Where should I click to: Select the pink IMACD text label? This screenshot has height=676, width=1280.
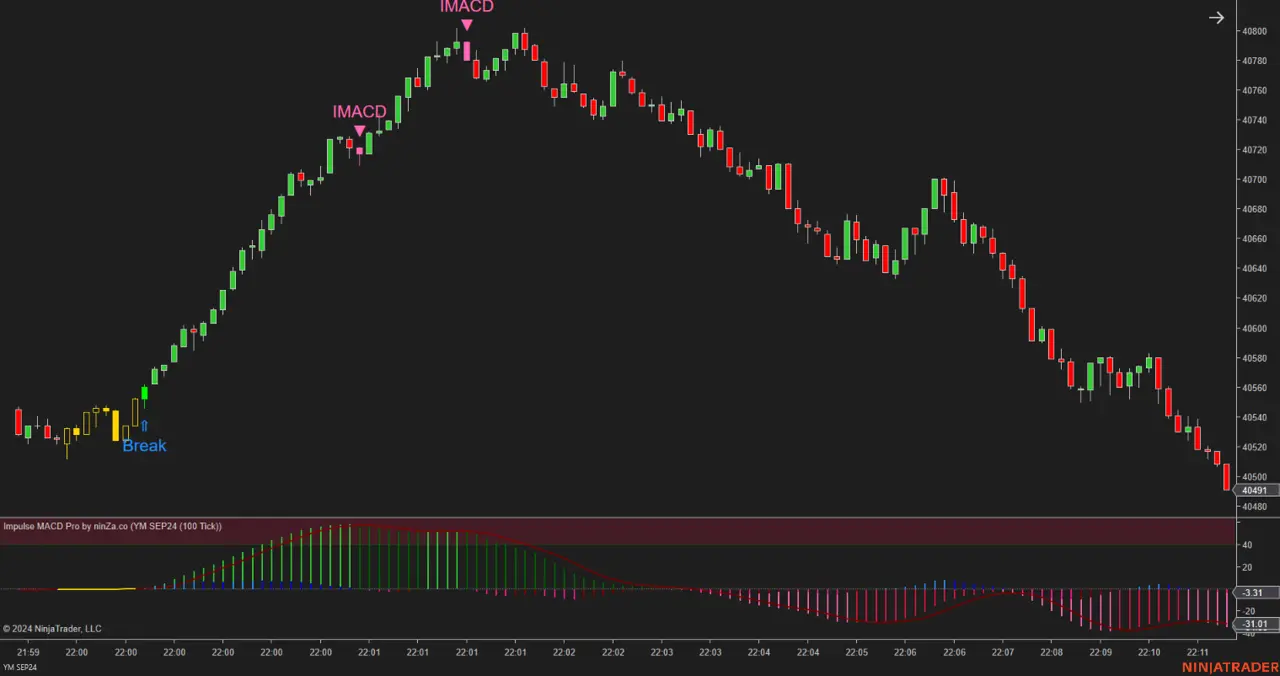466,7
